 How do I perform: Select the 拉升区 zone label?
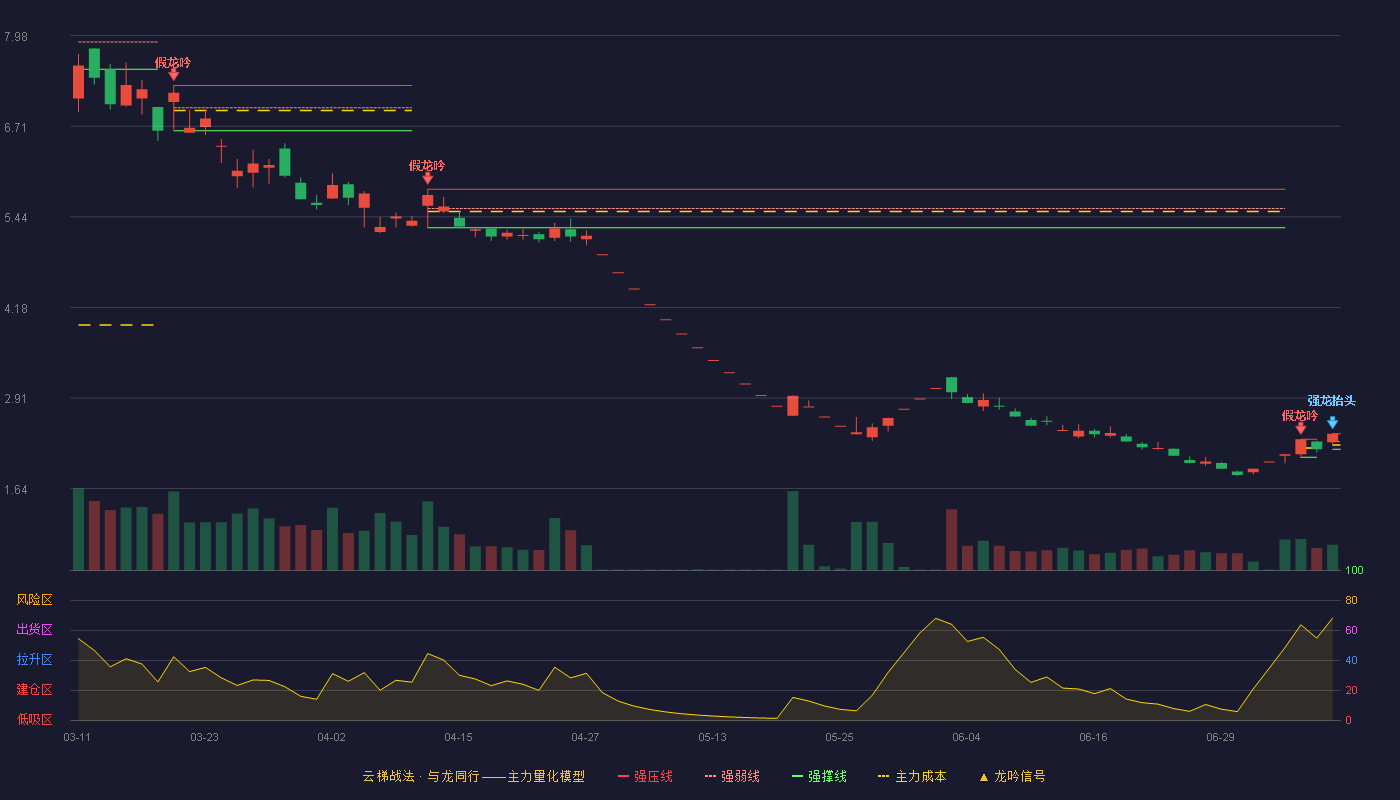tap(34, 660)
